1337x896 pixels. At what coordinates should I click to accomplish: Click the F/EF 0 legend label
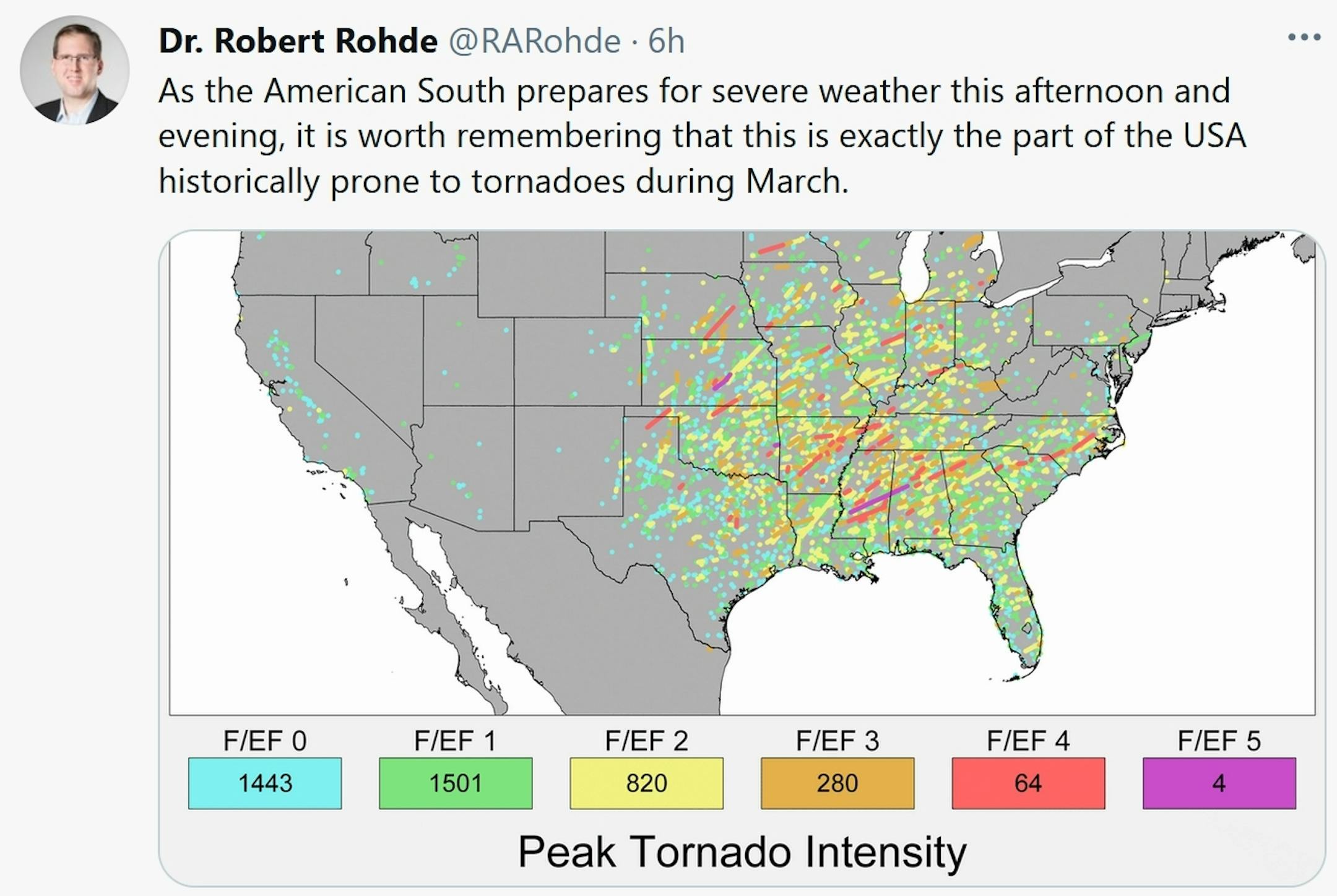pyautogui.click(x=265, y=741)
